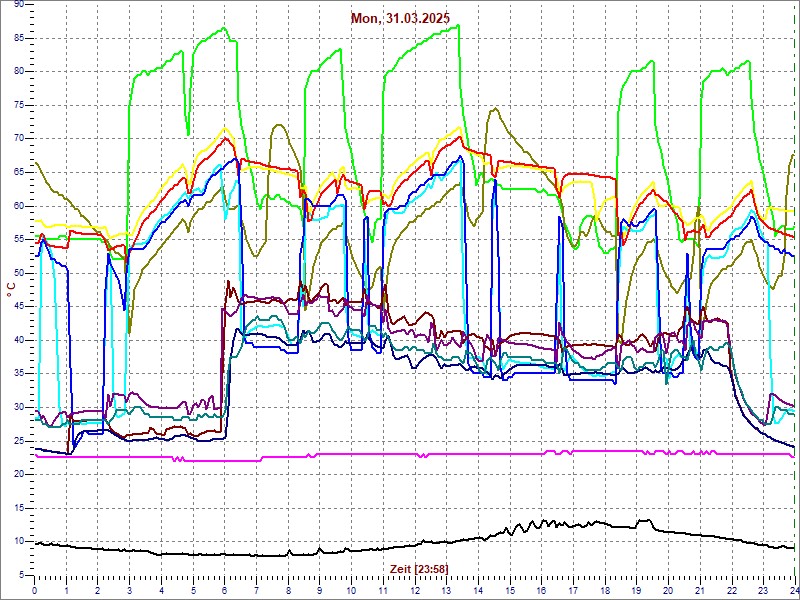Click hour 6 on the time axis

click(224, 590)
